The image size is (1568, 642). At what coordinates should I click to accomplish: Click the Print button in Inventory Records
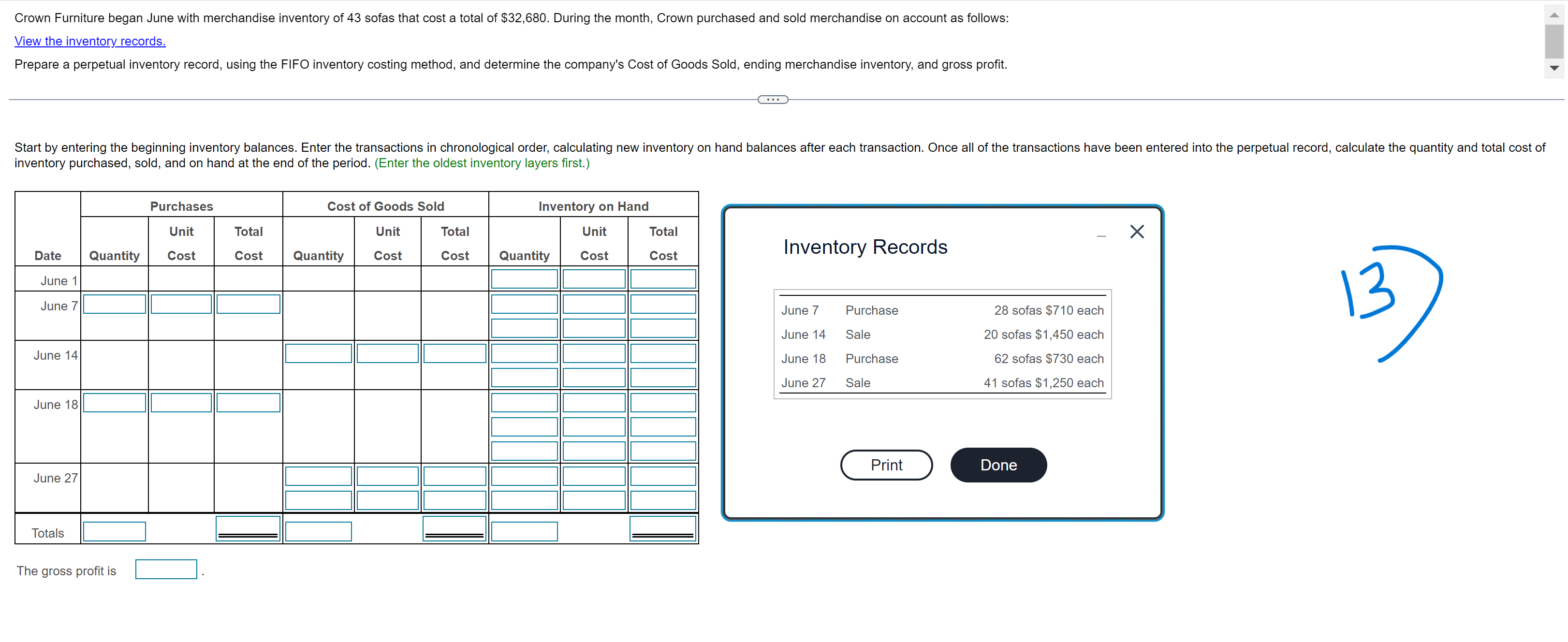tap(886, 465)
